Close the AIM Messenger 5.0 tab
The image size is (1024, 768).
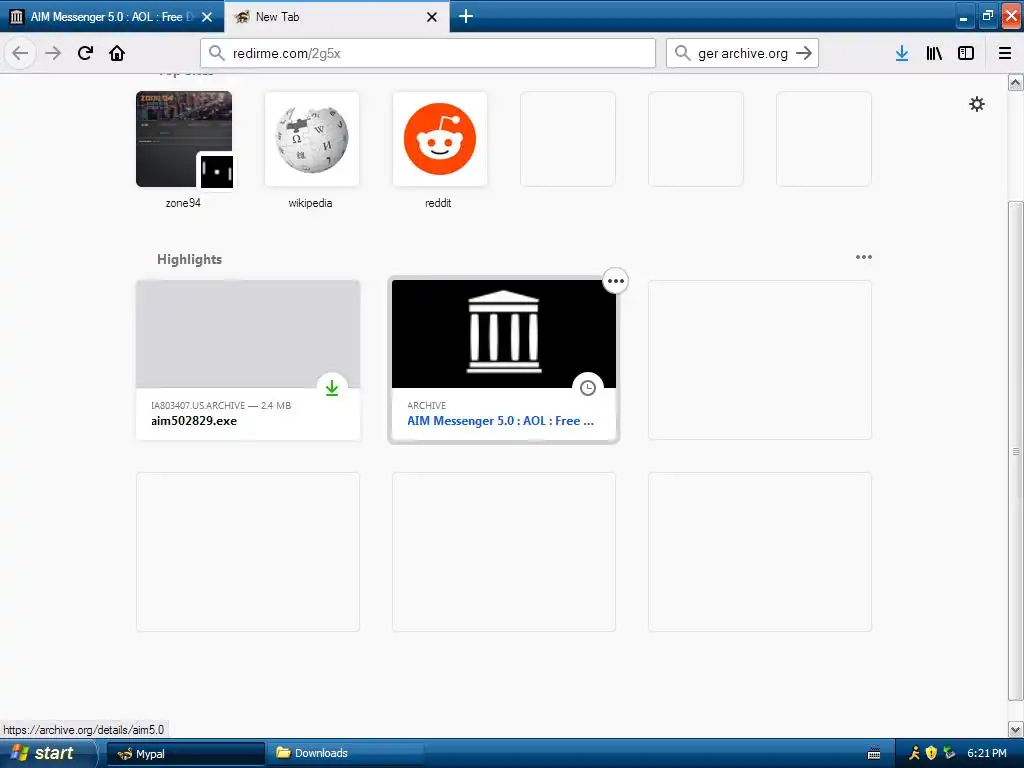pyautogui.click(x=207, y=17)
